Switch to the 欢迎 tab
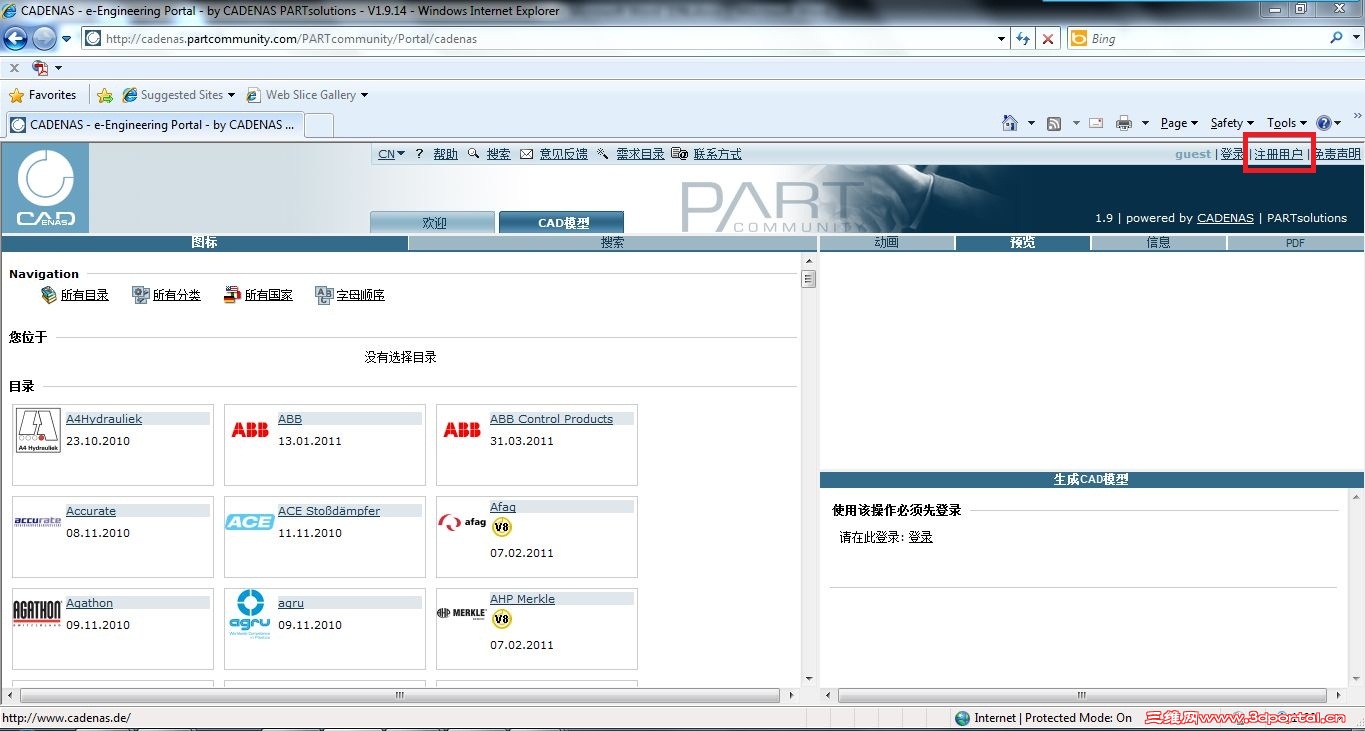 (x=433, y=222)
